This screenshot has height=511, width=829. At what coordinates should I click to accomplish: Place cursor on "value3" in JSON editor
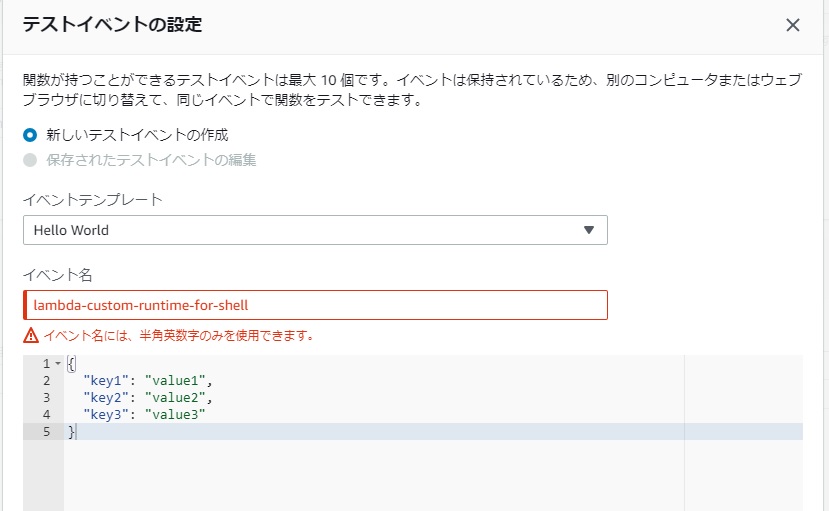click(x=178, y=414)
